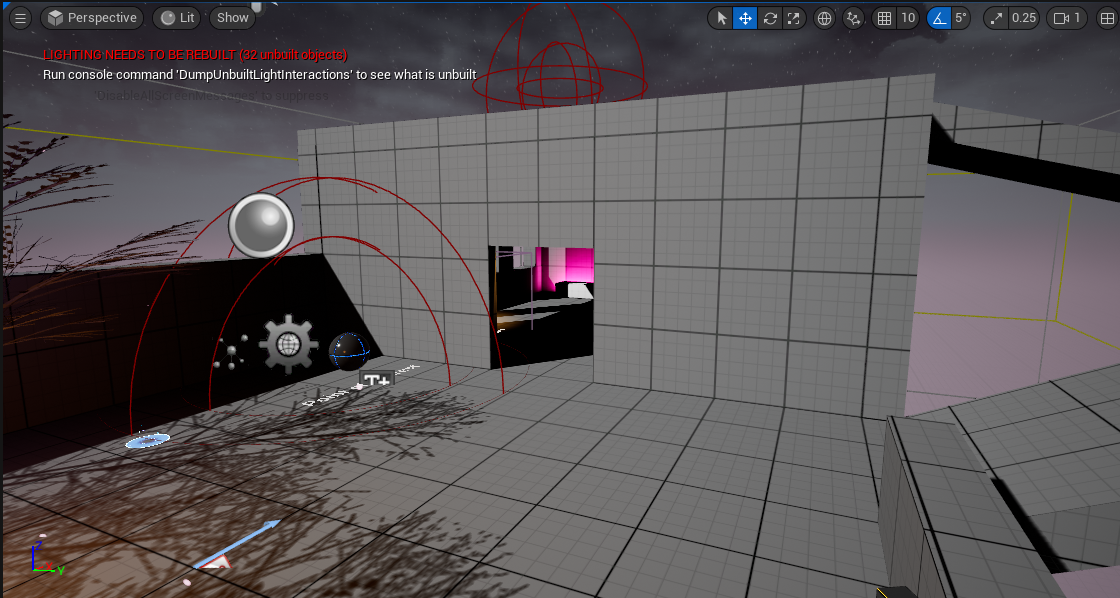The height and width of the screenshot is (598, 1120).
Task: Activate the Scale objects tool
Action: (x=794, y=19)
